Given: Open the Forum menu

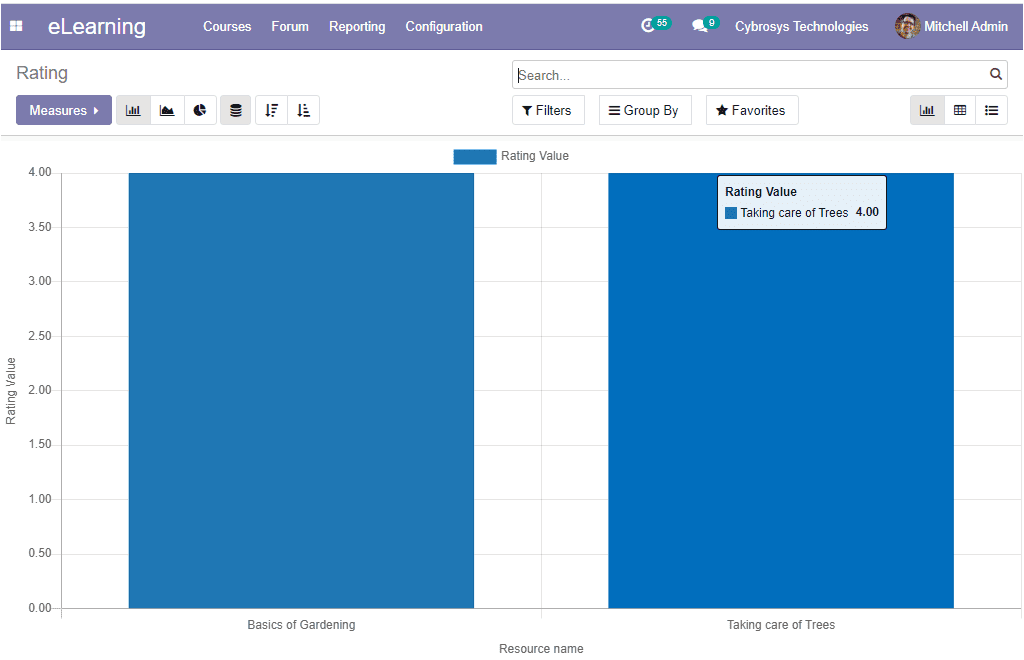Looking at the screenshot, I should tap(290, 27).
